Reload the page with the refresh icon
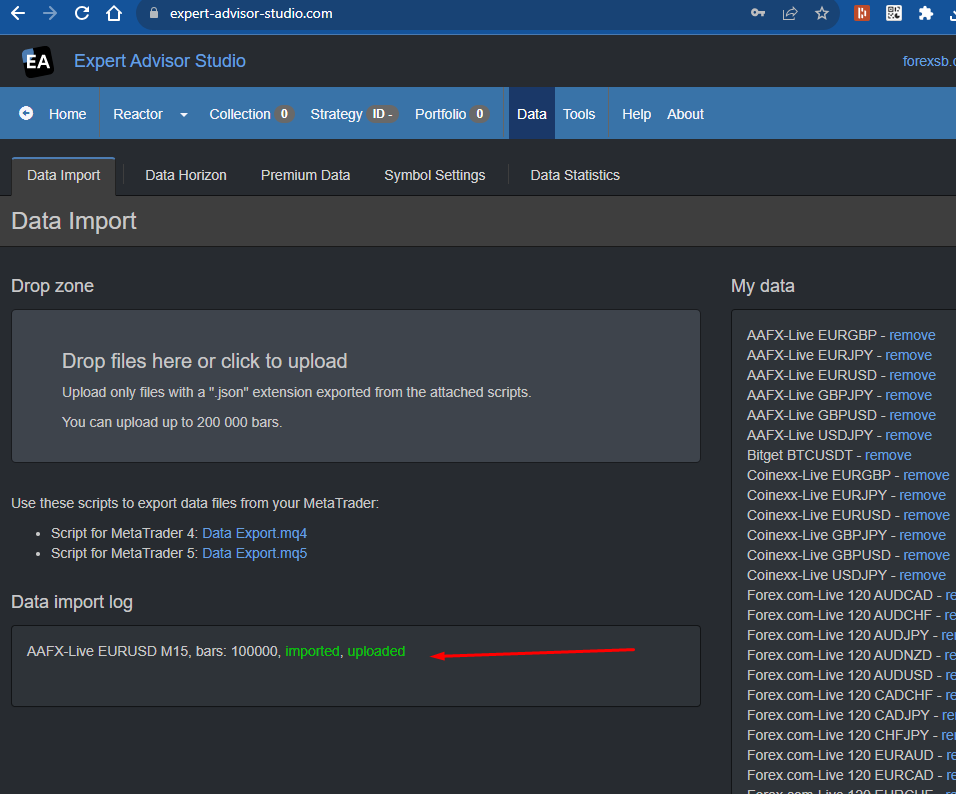The width and height of the screenshot is (956, 794). point(82,13)
